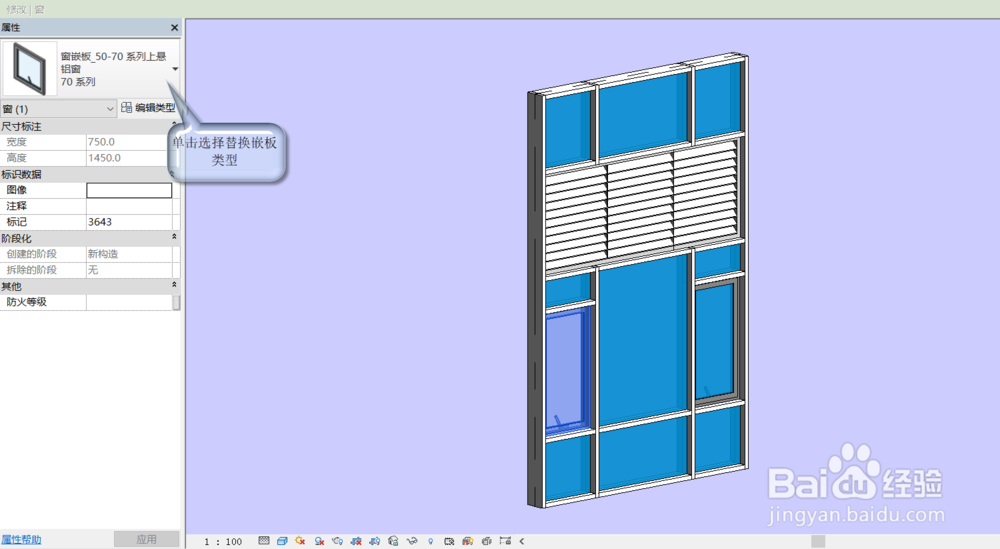Open the 窗 (1) instance filter dropdown
The width and height of the screenshot is (1000, 549).
click(x=58, y=109)
